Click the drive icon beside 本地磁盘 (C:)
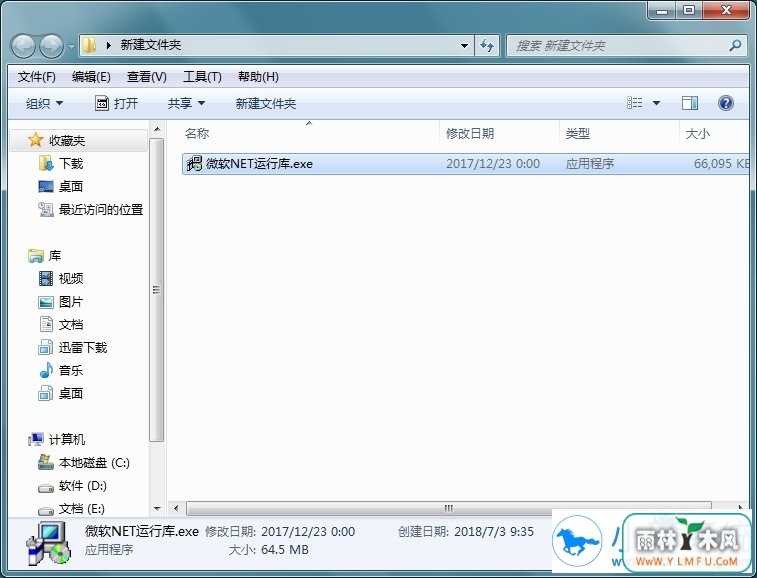 coord(46,462)
